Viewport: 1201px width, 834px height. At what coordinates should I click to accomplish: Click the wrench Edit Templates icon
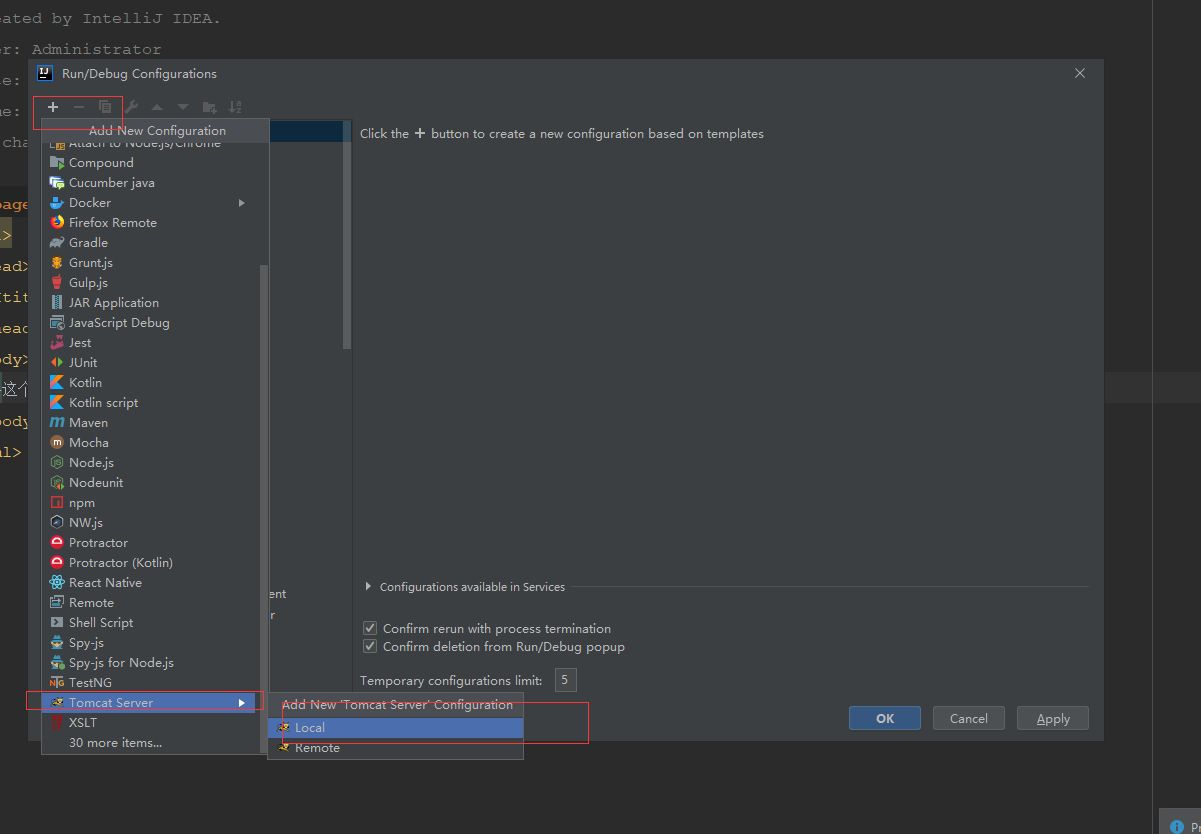click(x=131, y=107)
